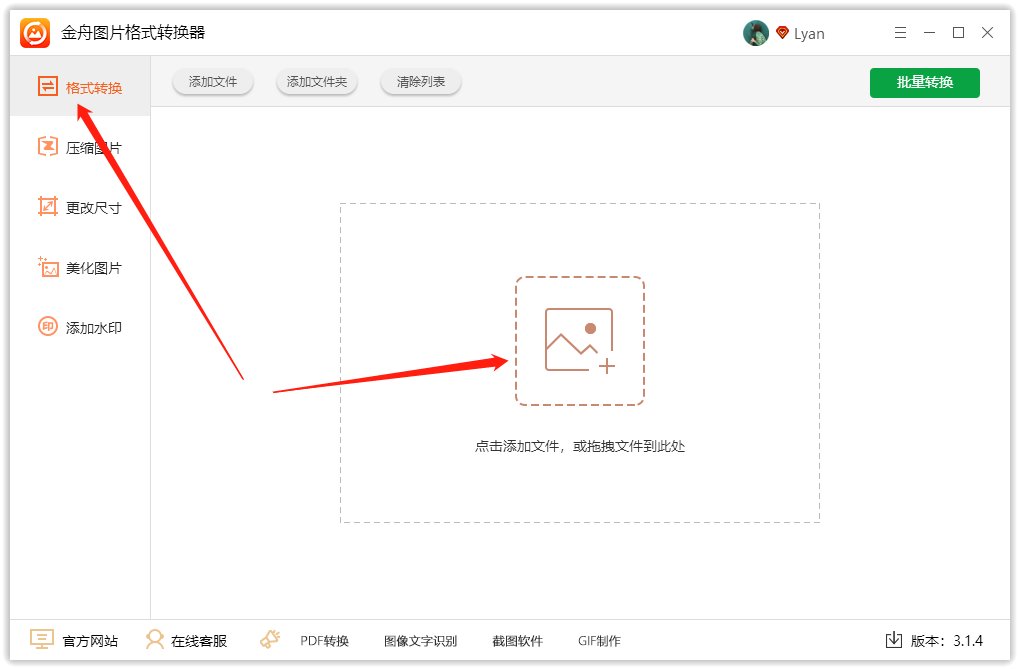Launch the 截图软件 screenshot tool
This screenshot has height=670, width=1020.
click(x=517, y=640)
